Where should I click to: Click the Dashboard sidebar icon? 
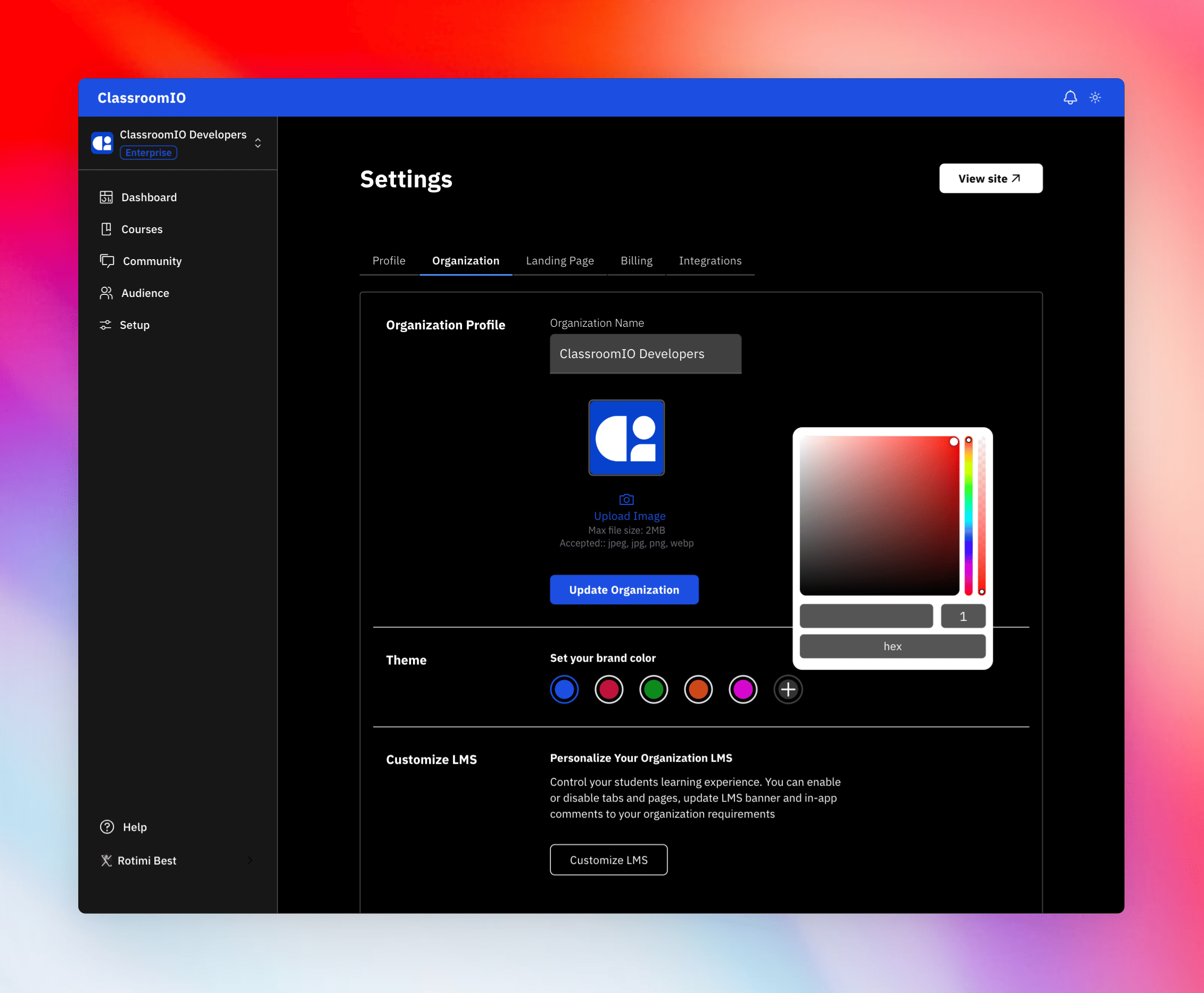pos(106,197)
